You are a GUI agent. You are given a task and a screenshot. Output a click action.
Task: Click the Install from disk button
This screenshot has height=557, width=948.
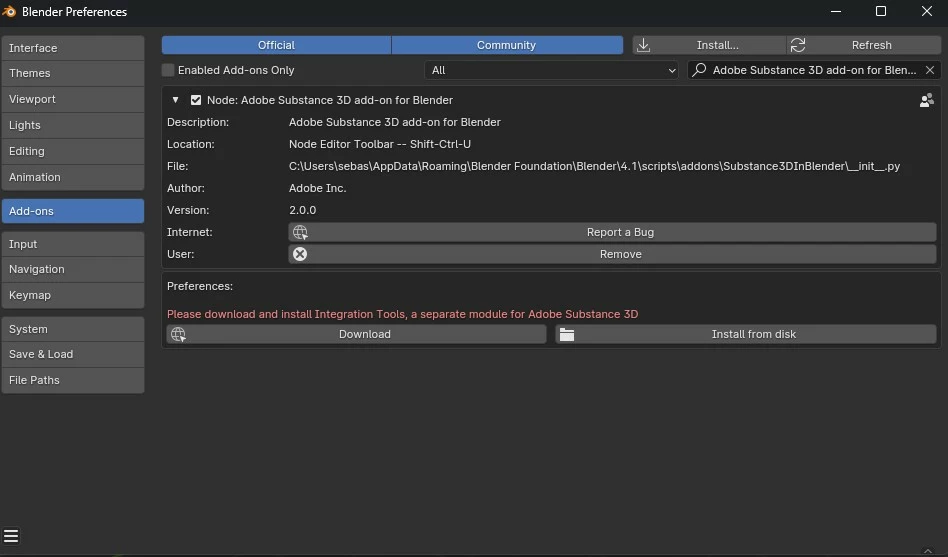pos(746,334)
